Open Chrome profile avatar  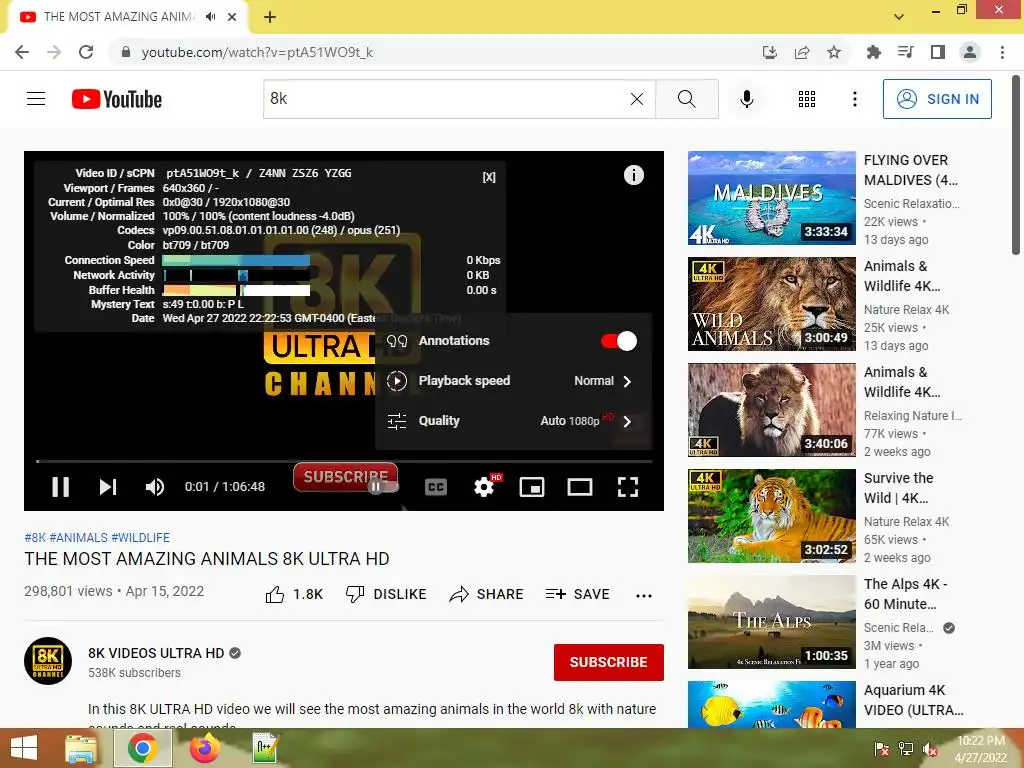970,52
